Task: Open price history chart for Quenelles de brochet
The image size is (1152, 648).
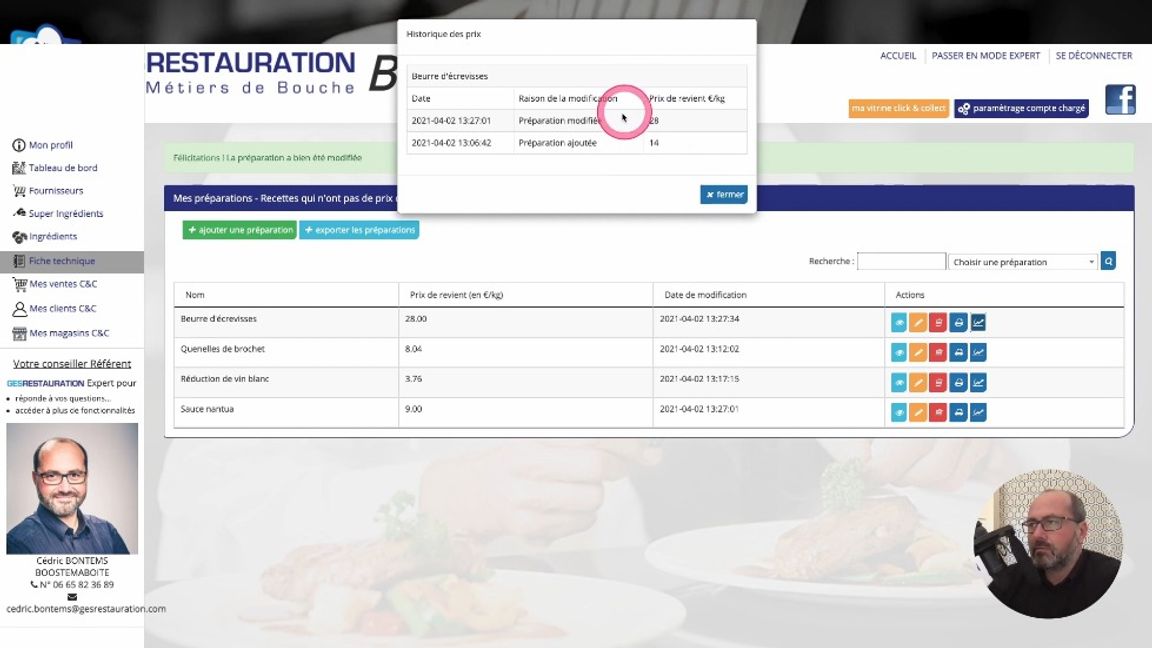Action: pyautogui.click(x=978, y=353)
